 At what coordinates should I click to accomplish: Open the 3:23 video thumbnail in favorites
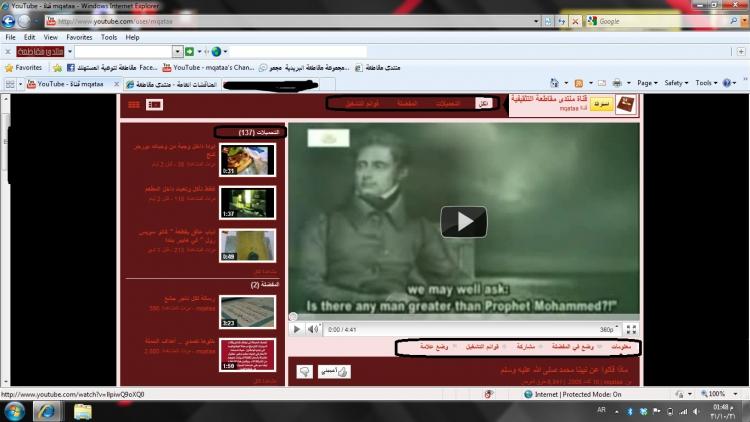pyautogui.click(x=247, y=311)
